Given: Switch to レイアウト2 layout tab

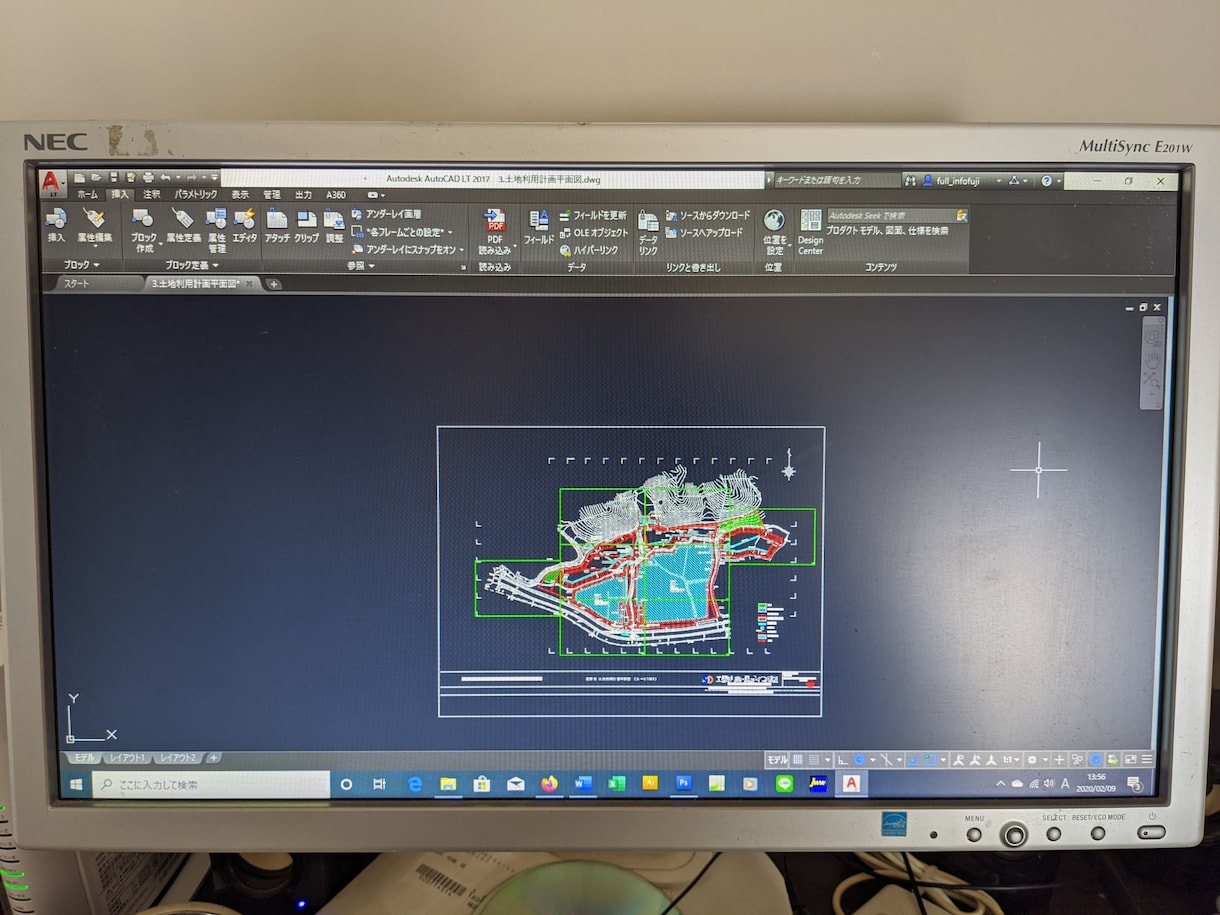Looking at the screenshot, I should [x=178, y=758].
